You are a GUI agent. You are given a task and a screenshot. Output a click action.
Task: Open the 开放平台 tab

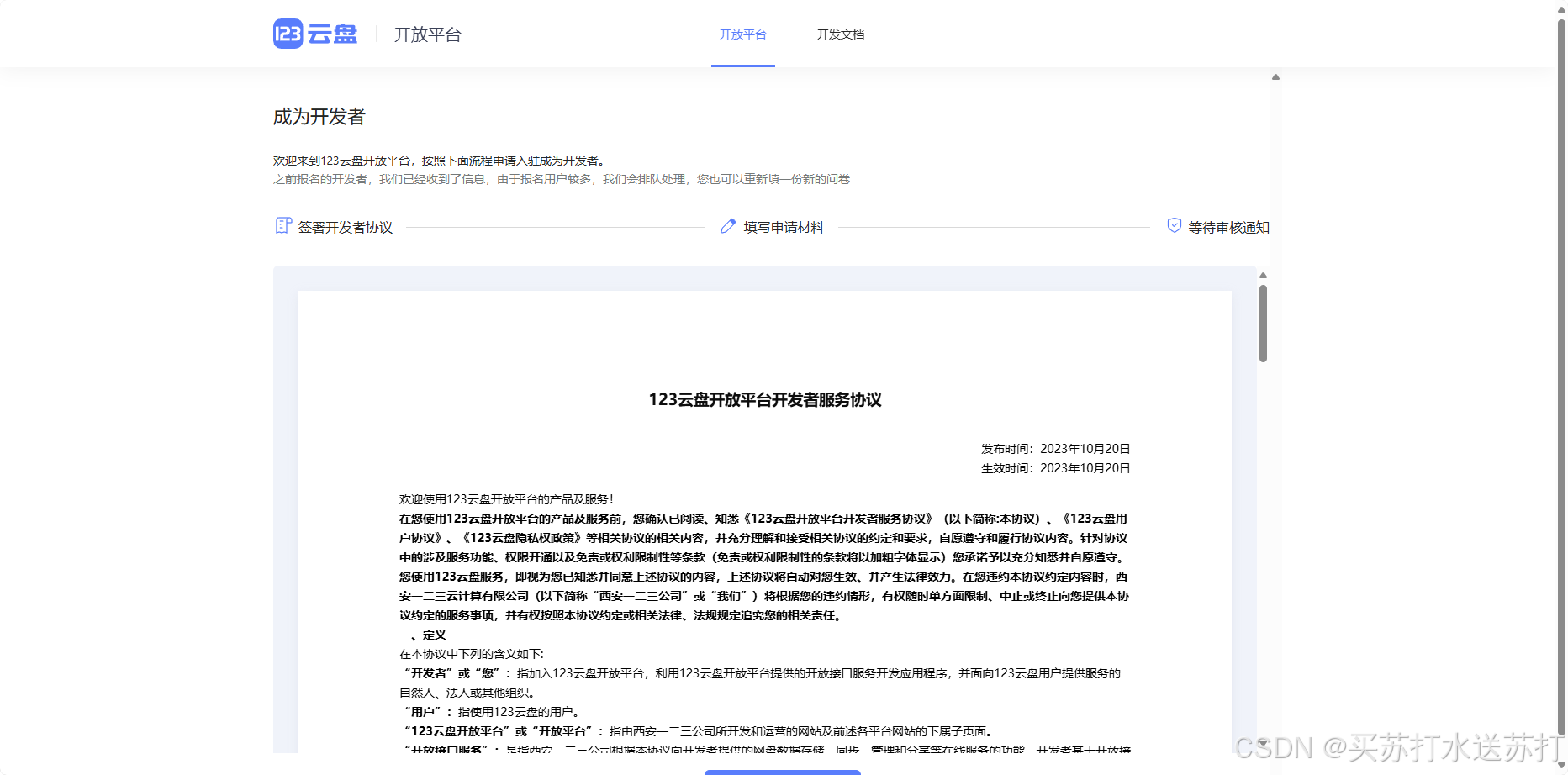tap(743, 34)
